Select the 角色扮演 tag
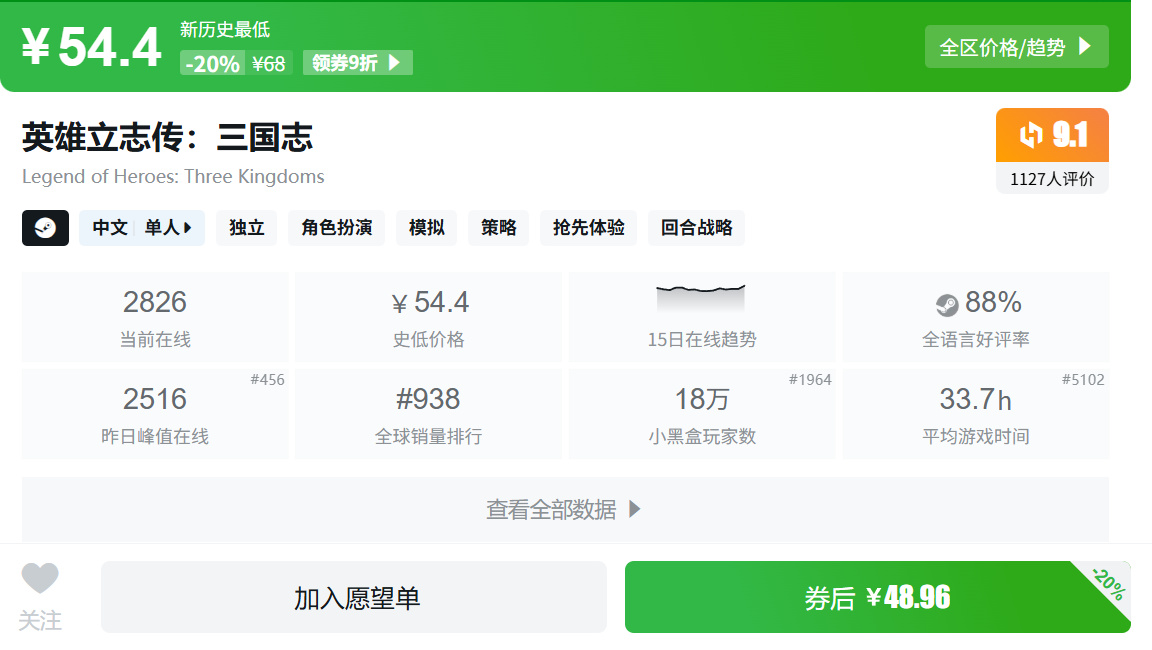This screenshot has width=1152, height=650. [336, 228]
